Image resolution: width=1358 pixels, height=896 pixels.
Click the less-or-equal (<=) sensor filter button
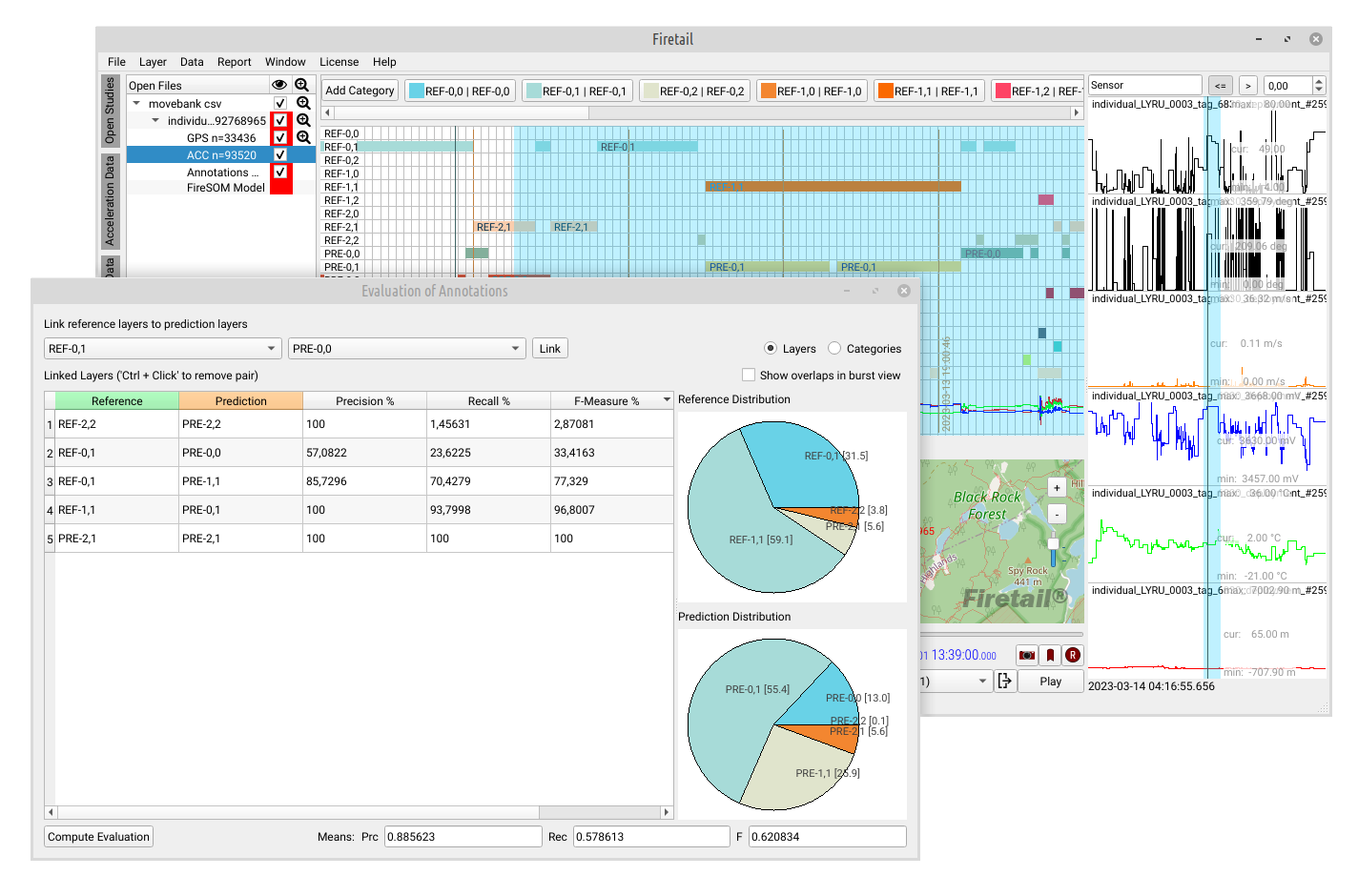coord(1220,86)
